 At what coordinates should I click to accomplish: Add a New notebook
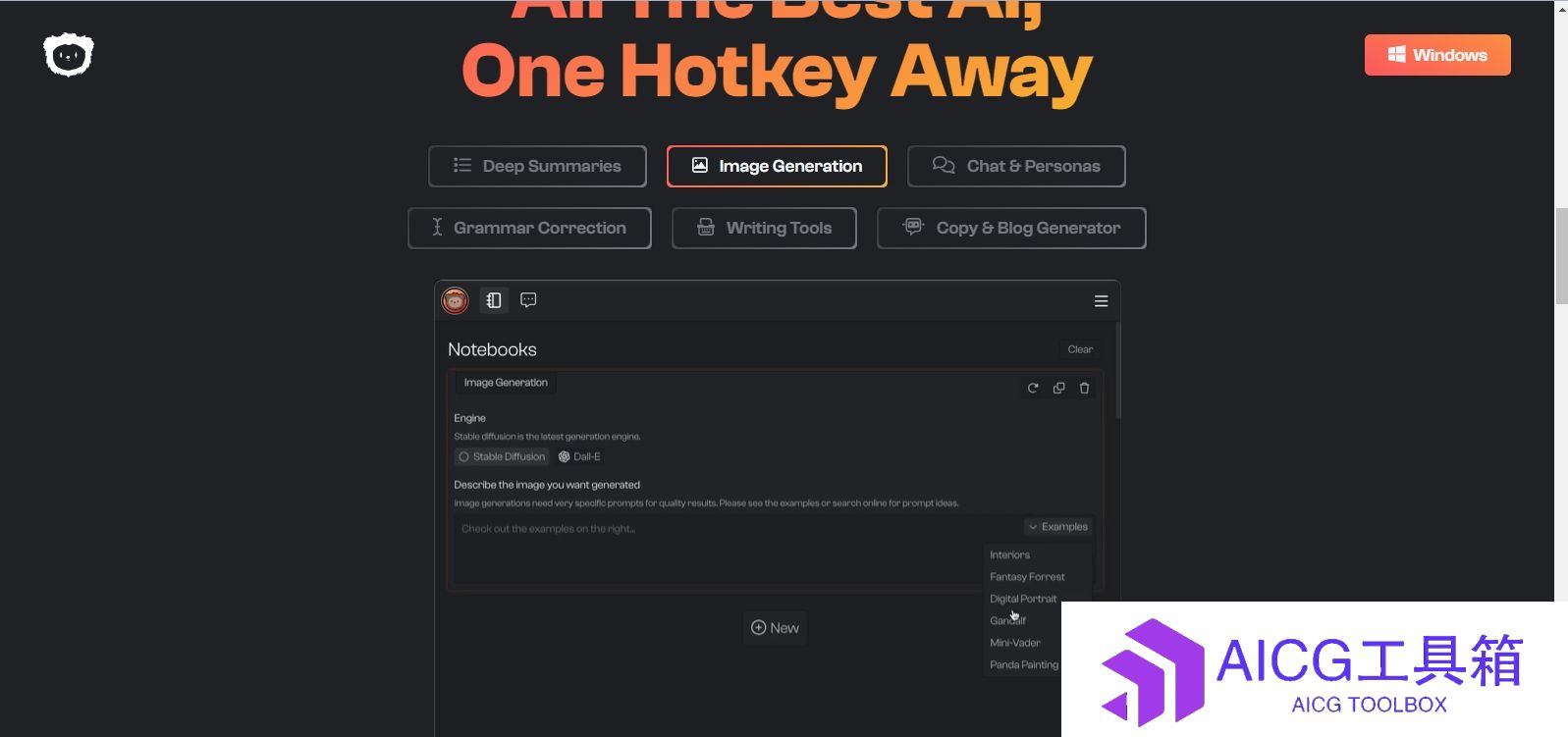click(x=775, y=628)
